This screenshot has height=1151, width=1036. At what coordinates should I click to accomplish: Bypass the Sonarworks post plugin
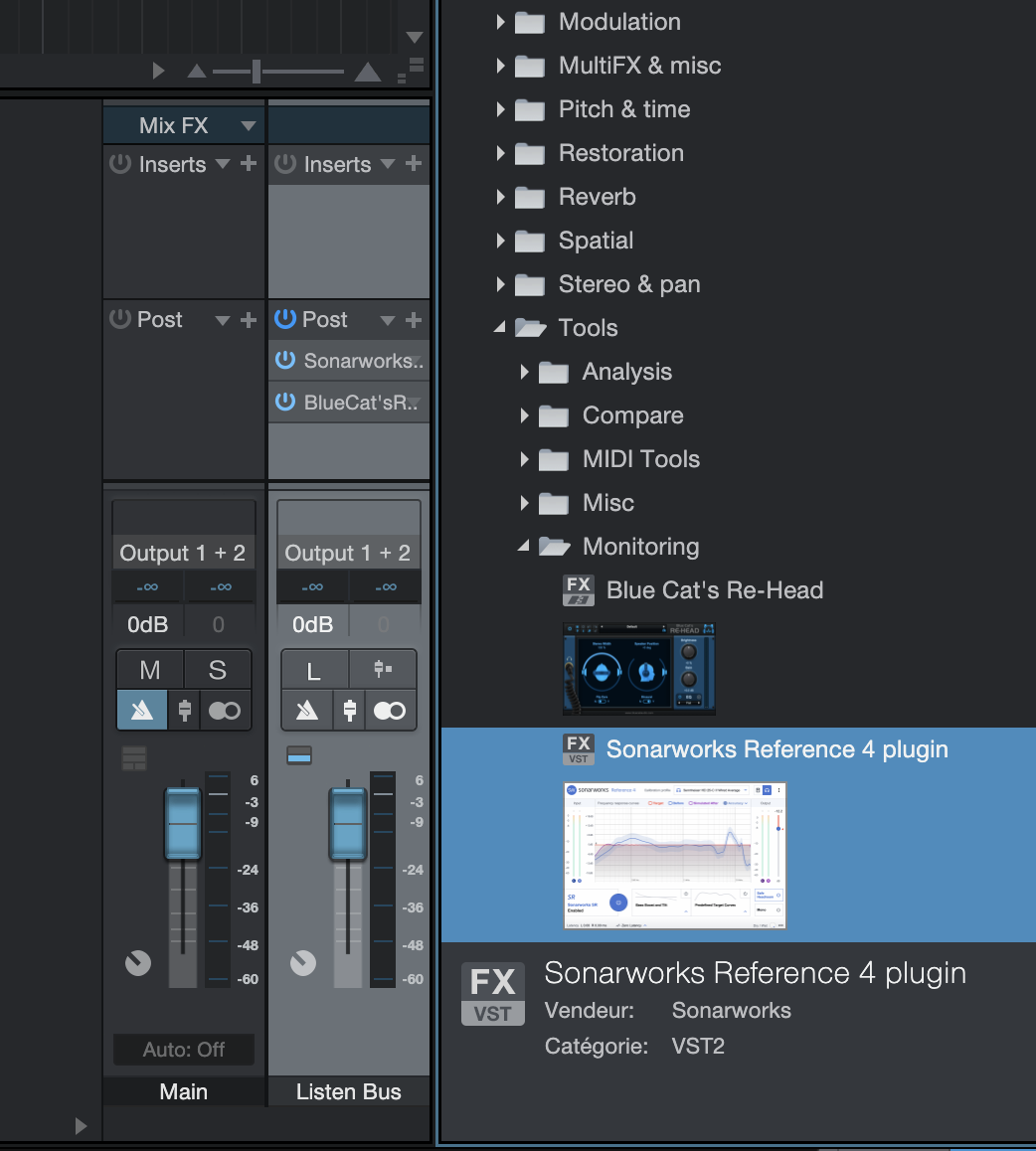[285, 360]
